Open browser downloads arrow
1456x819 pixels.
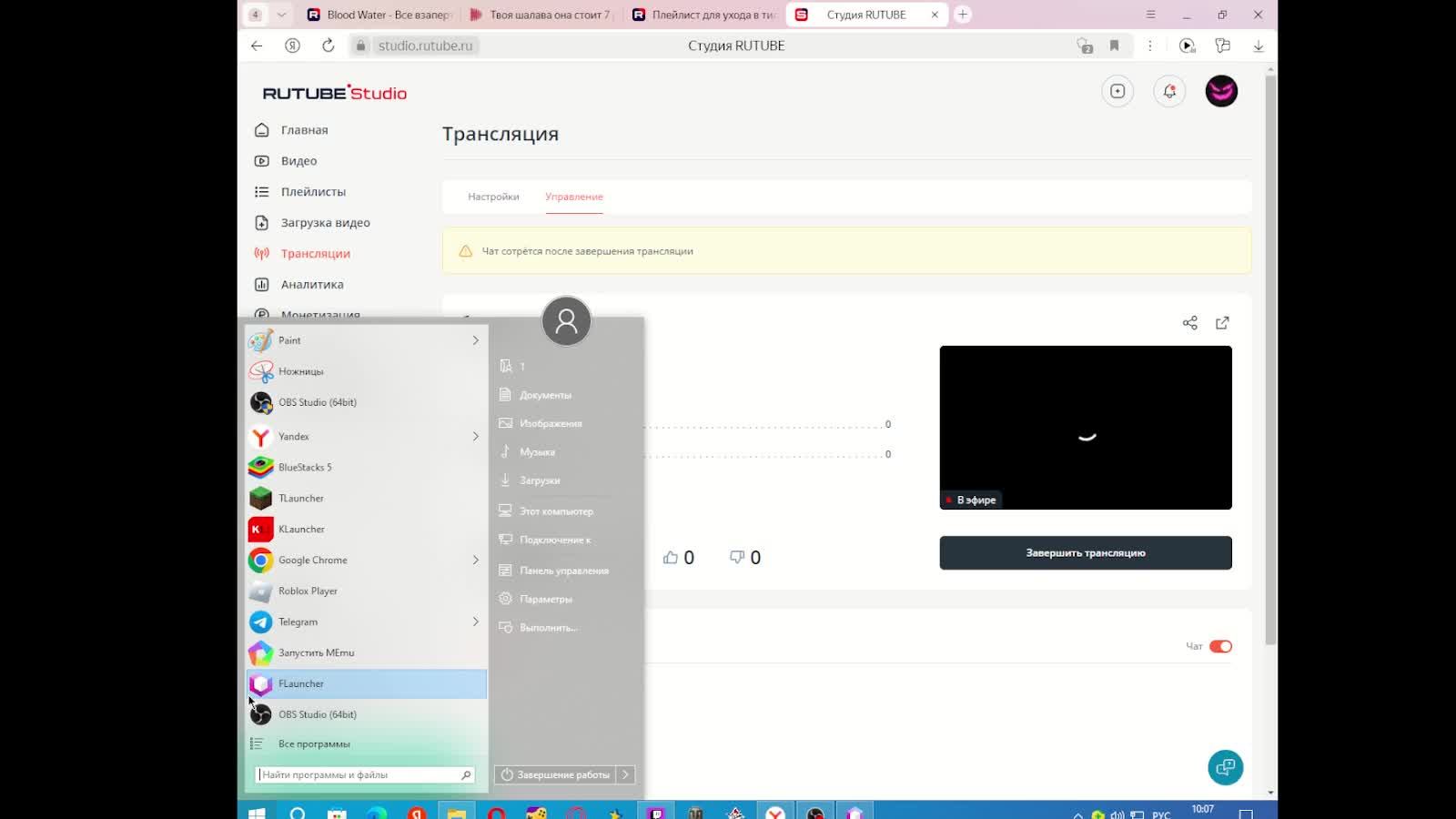pyautogui.click(x=1259, y=45)
